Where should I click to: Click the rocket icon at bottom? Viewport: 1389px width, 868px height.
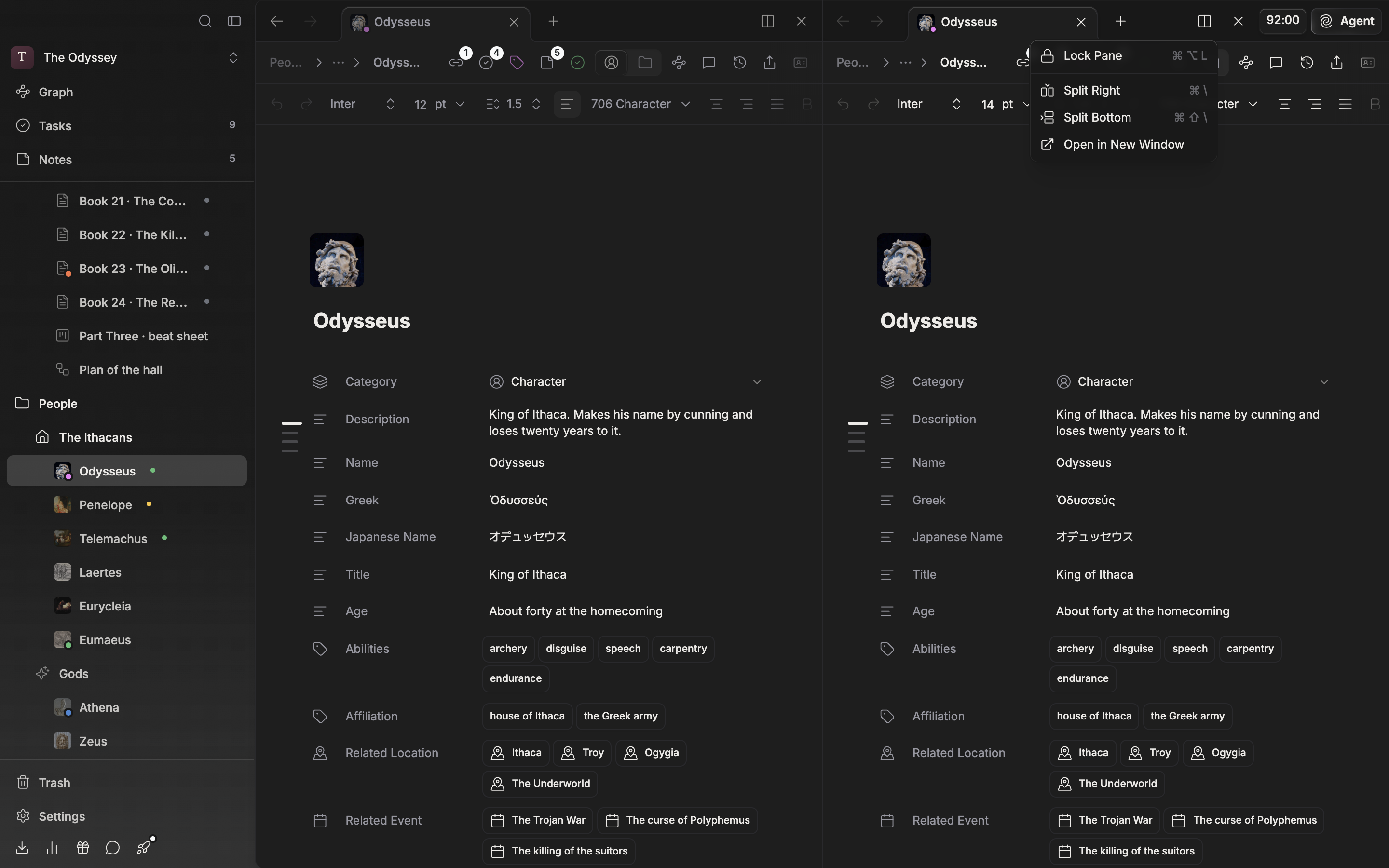click(x=144, y=847)
